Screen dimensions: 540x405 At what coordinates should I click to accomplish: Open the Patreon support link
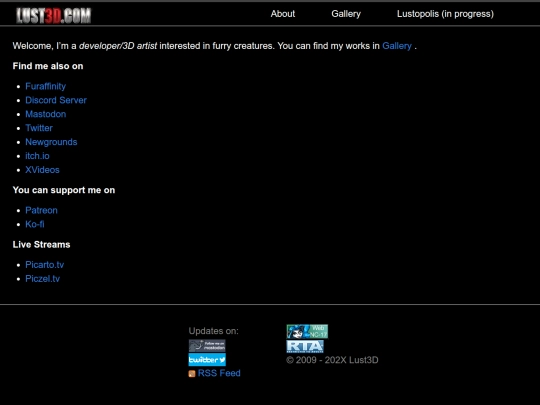pos(41,210)
